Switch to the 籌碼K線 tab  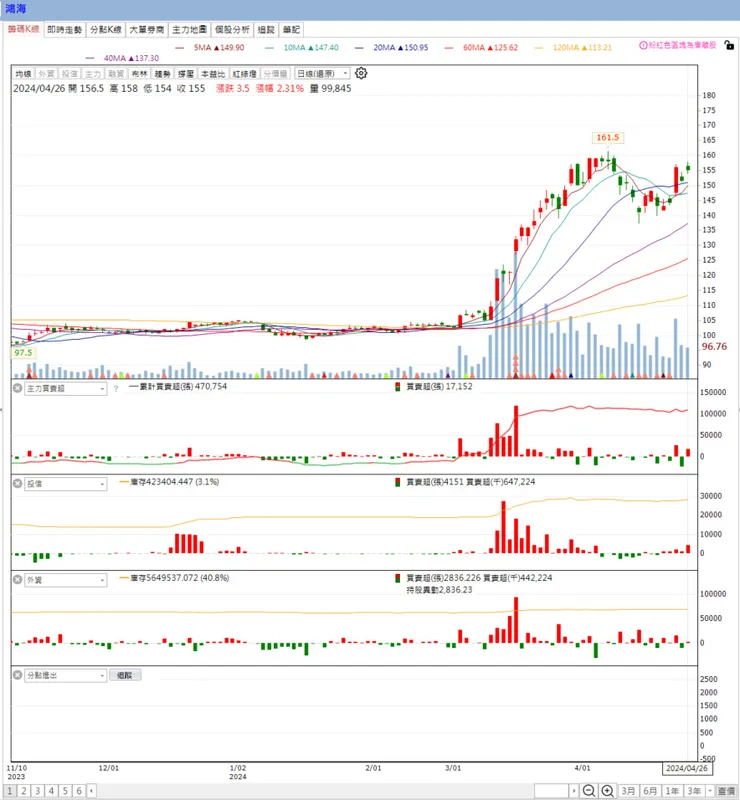pyautogui.click(x=23, y=29)
